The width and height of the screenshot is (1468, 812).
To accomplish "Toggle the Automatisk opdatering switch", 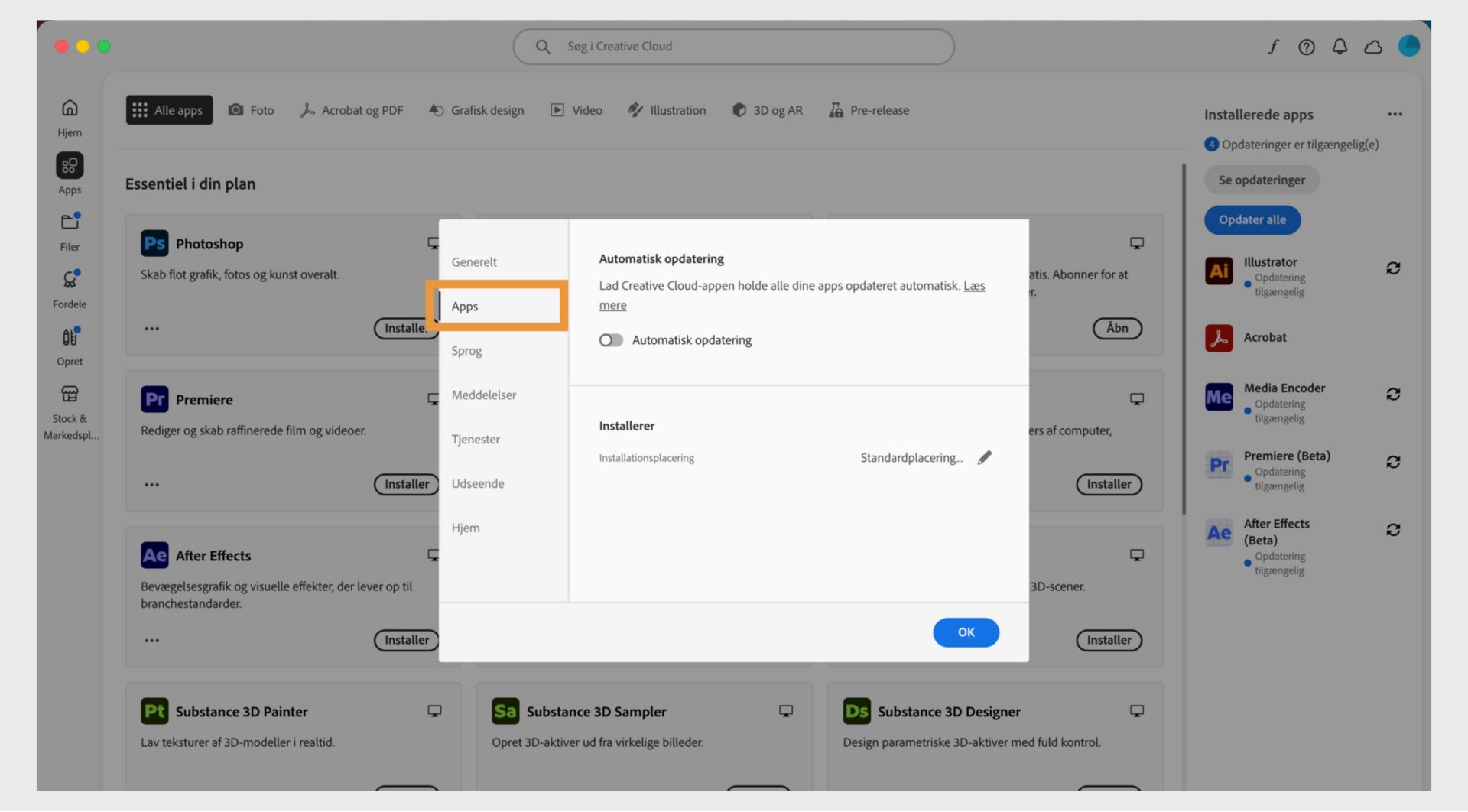I will pyautogui.click(x=611, y=340).
